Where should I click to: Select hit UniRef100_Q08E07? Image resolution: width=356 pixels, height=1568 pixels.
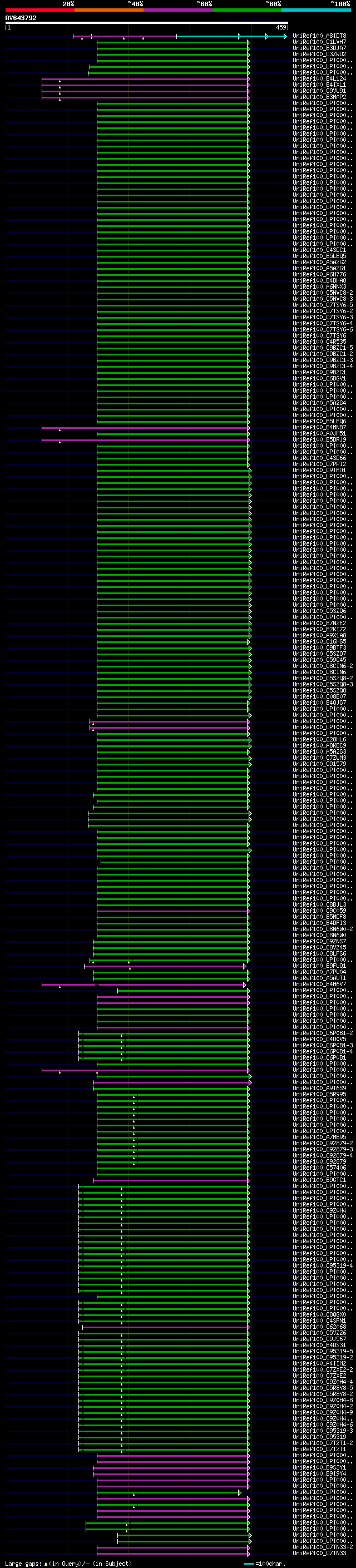319,697
